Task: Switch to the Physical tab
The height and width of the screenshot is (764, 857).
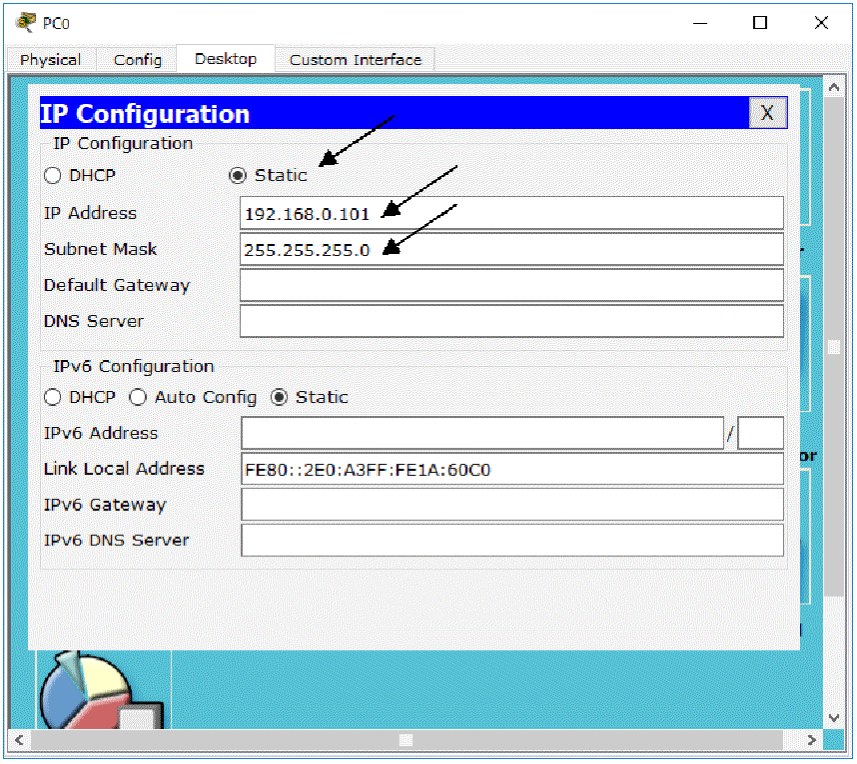Action: pos(50,60)
